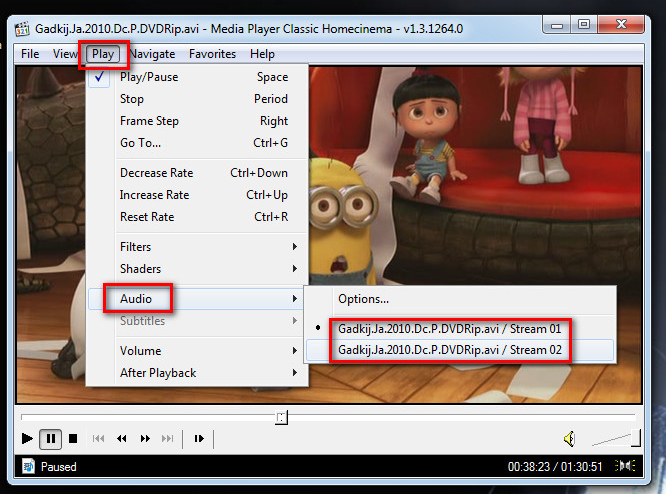666x494 pixels.
Task: Click the audio channel indicator in the status bar
Action: (x=625, y=466)
